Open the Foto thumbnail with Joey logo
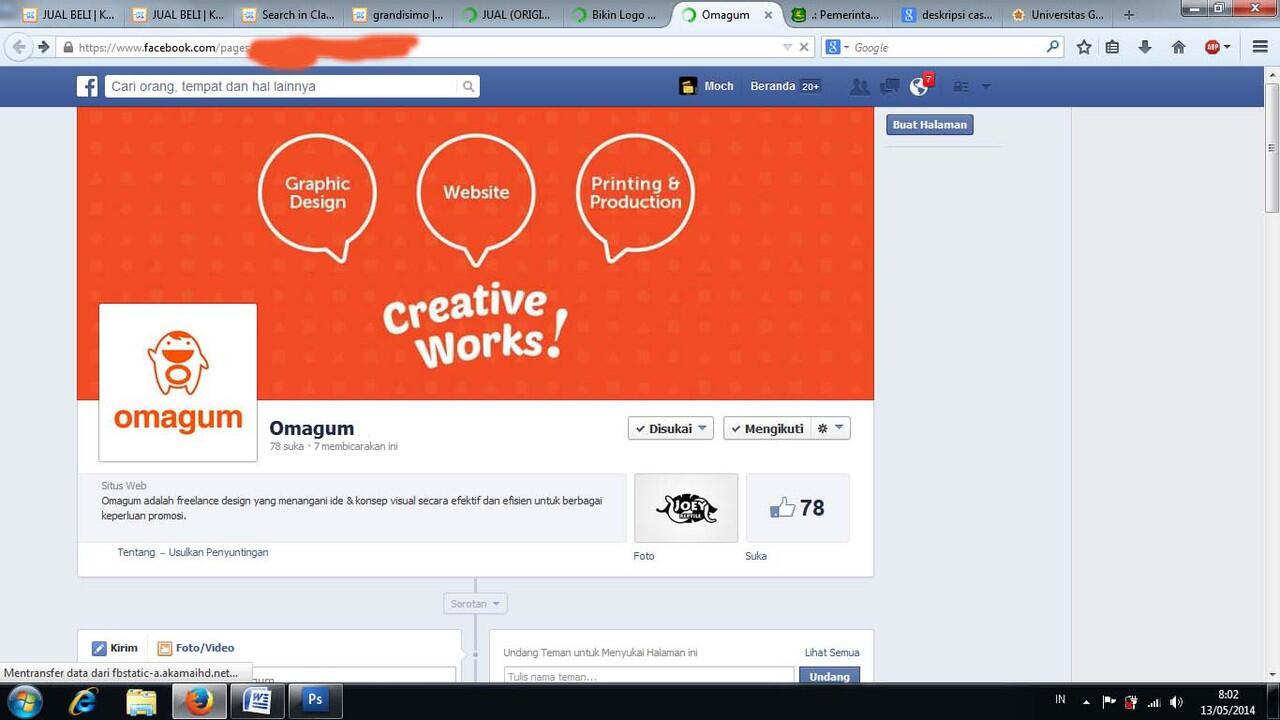 click(x=686, y=508)
